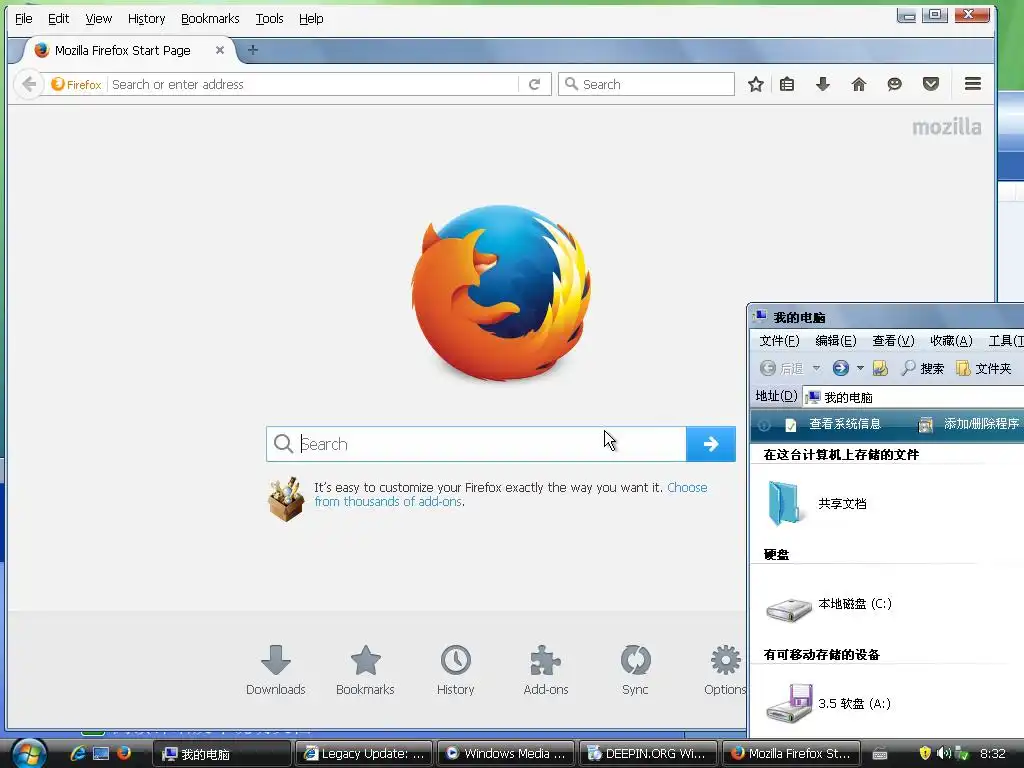Viewport: 1024px width, 768px height.
Task: Select 3.5 软盘 (A:) floppy drive
Action: pyautogui.click(x=829, y=703)
